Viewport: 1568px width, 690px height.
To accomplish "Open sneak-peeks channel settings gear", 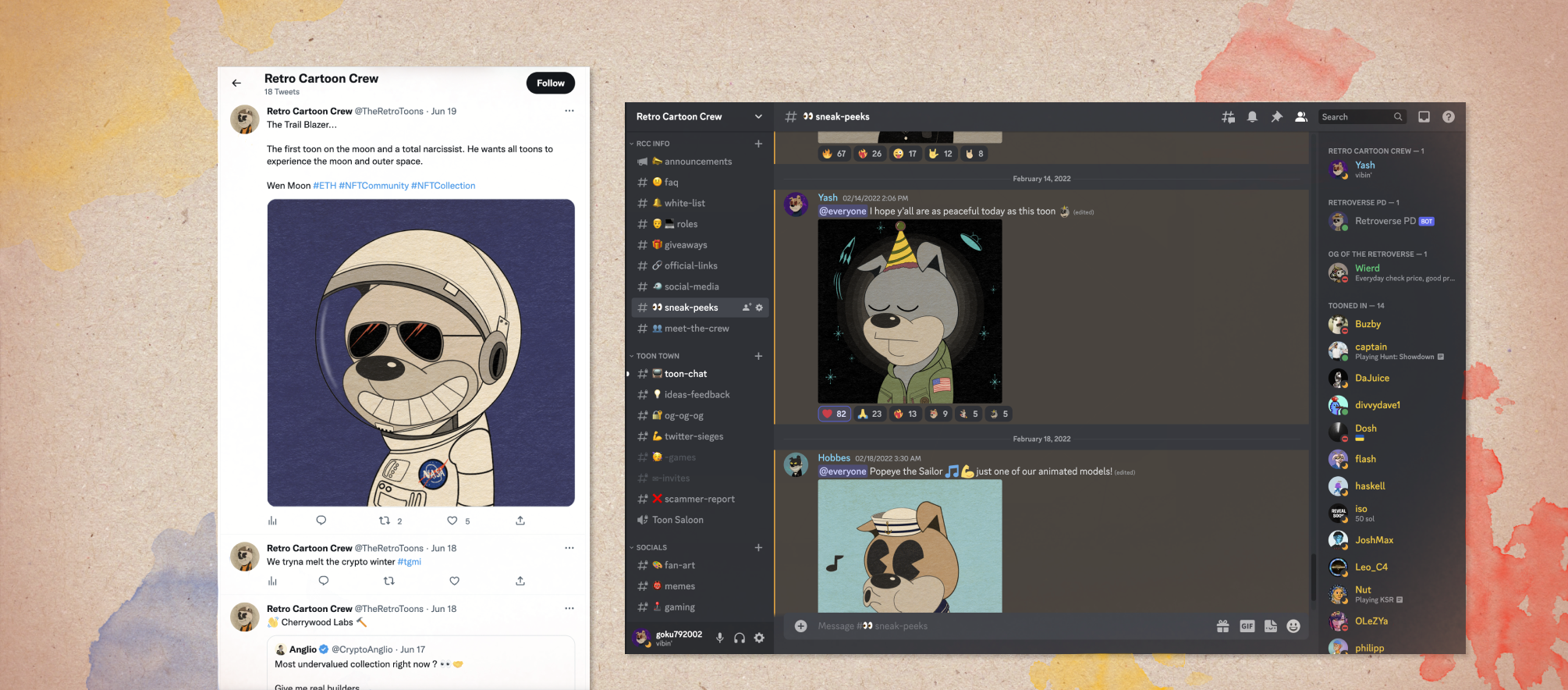I will (x=759, y=308).
